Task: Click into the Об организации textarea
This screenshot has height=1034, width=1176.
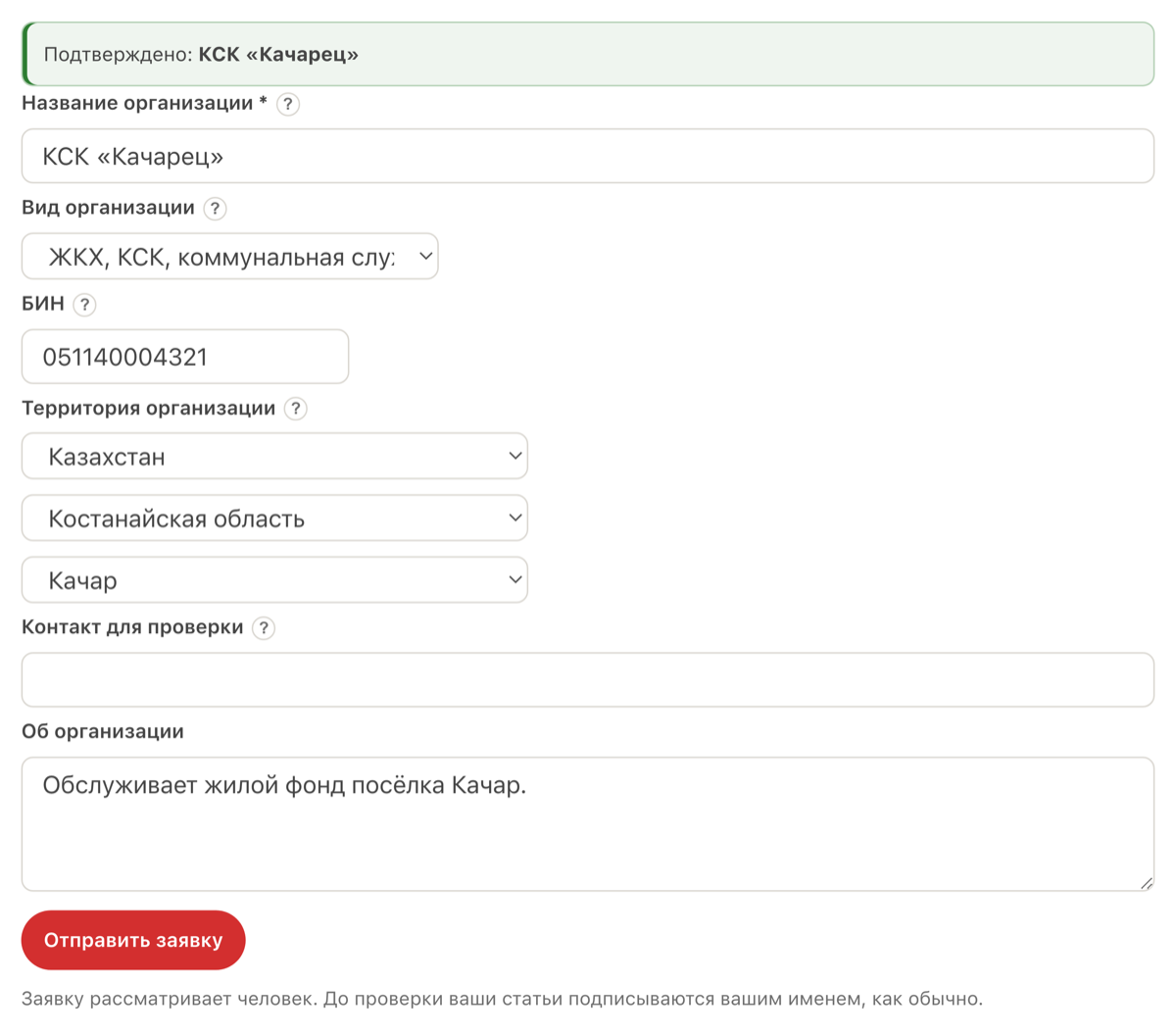Action: pyautogui.click(x=588, y=824)
